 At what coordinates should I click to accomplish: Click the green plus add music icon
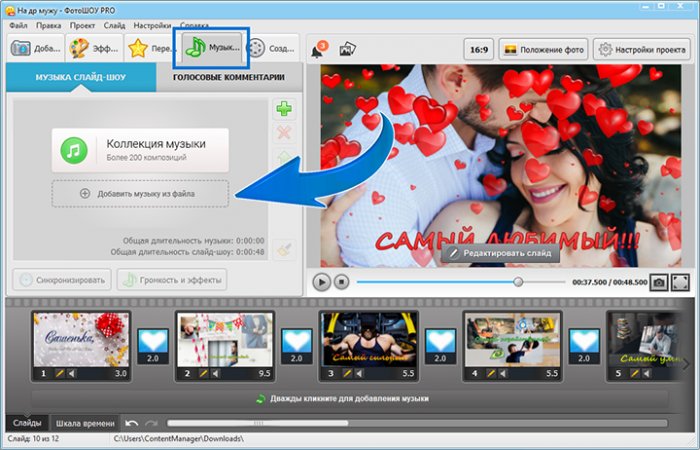click(283, 110)
